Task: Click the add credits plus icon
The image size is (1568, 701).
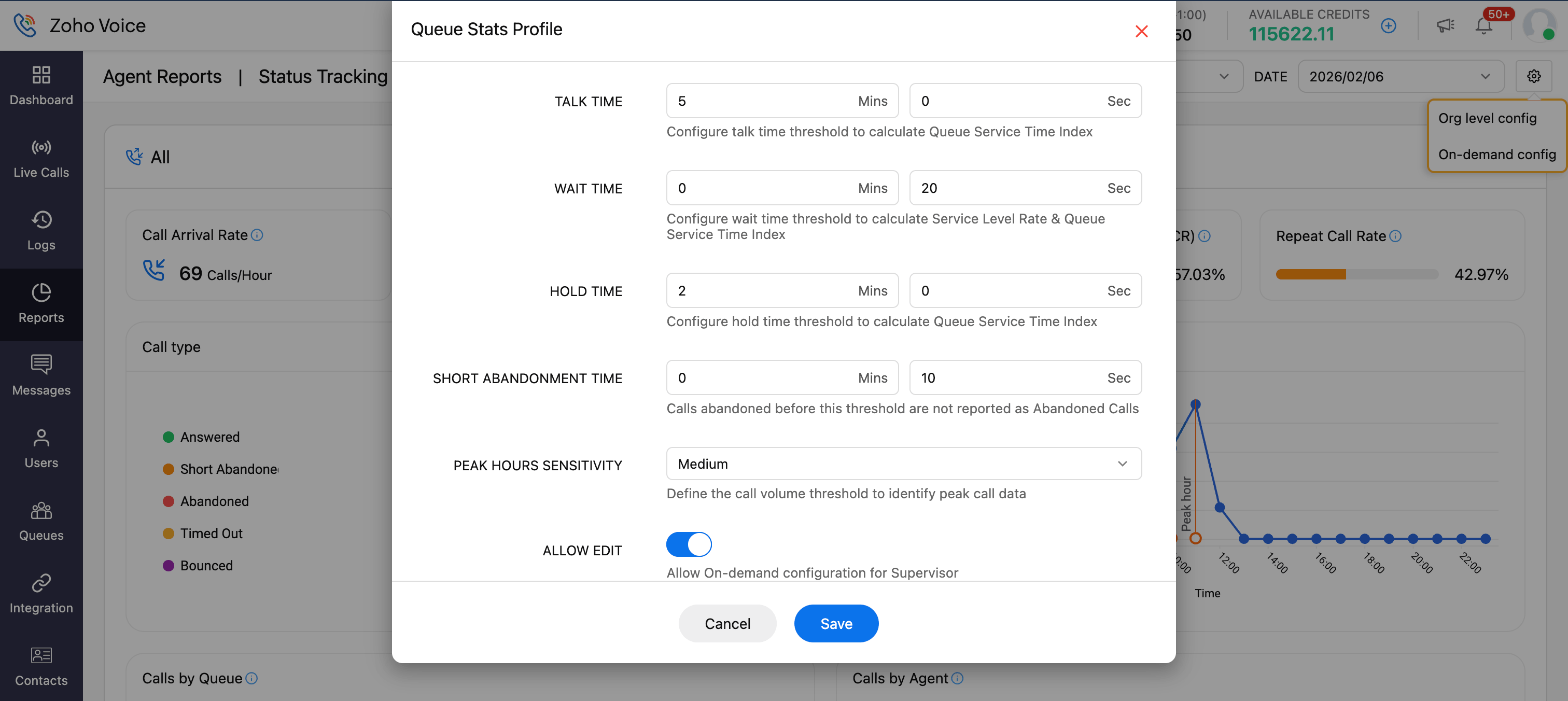Action: [1389, 25]
